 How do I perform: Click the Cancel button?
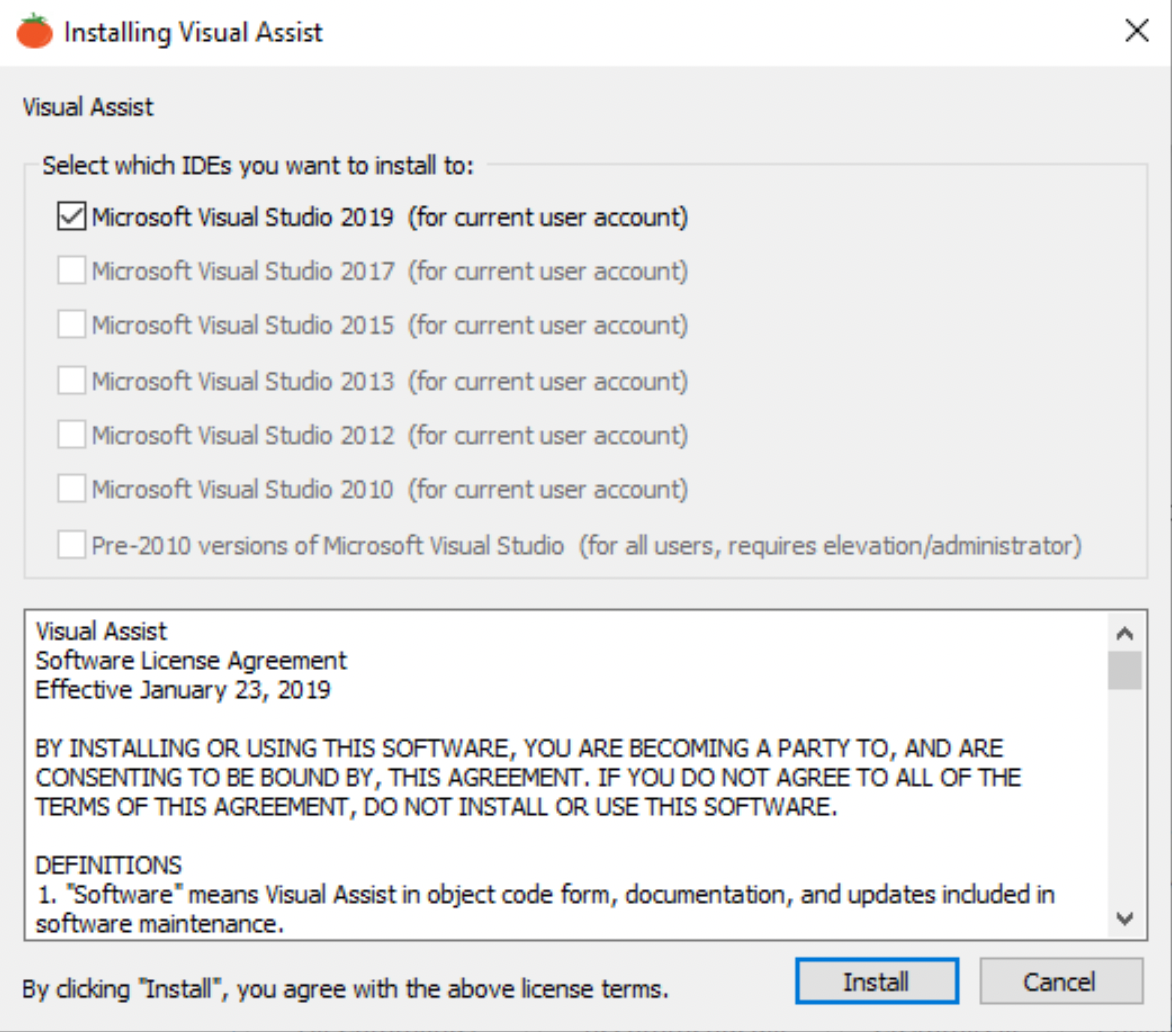coord(1061,981)
